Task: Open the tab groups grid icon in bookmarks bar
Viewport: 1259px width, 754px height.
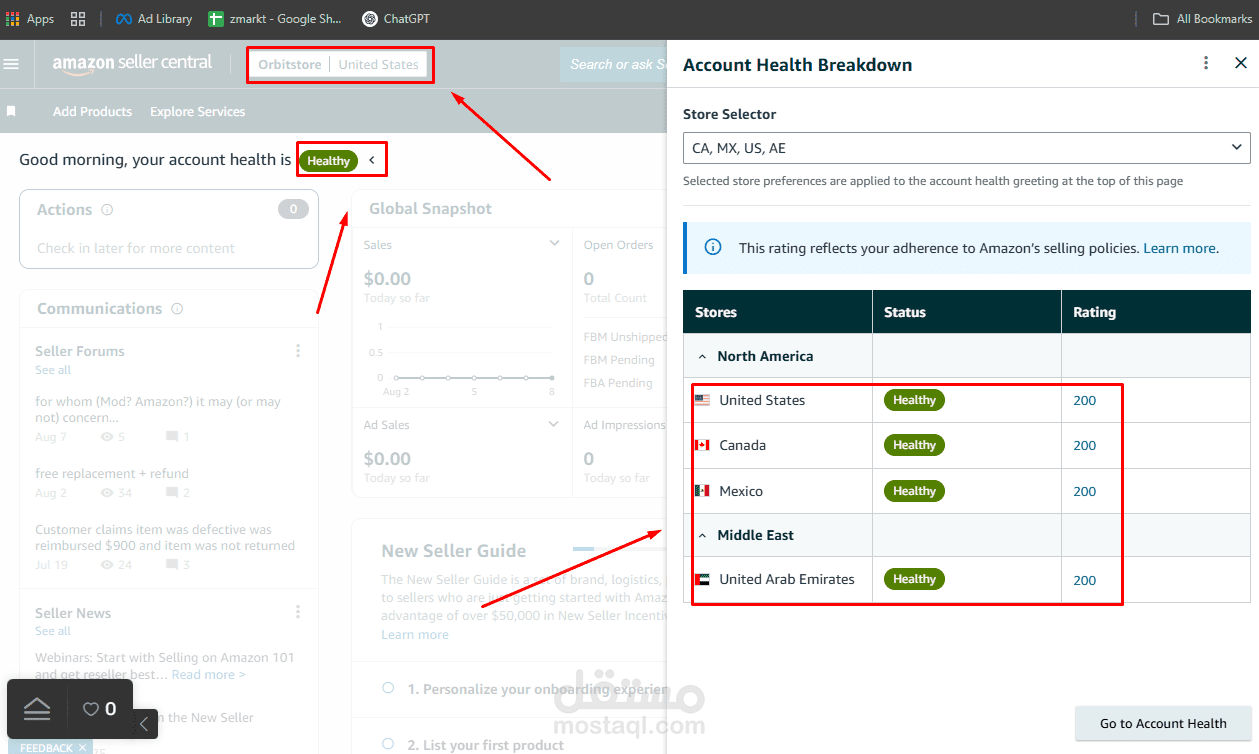Action: 78,18
